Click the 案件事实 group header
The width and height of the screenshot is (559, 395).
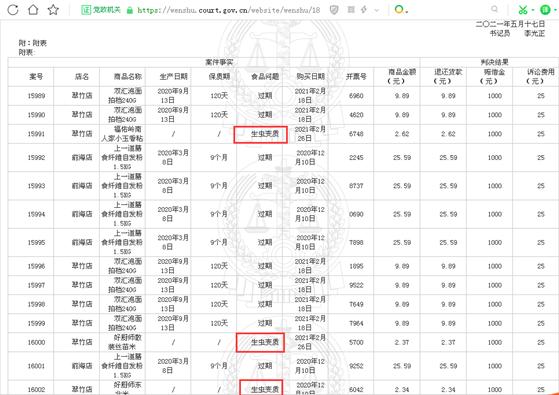click(x=219, y=62)
